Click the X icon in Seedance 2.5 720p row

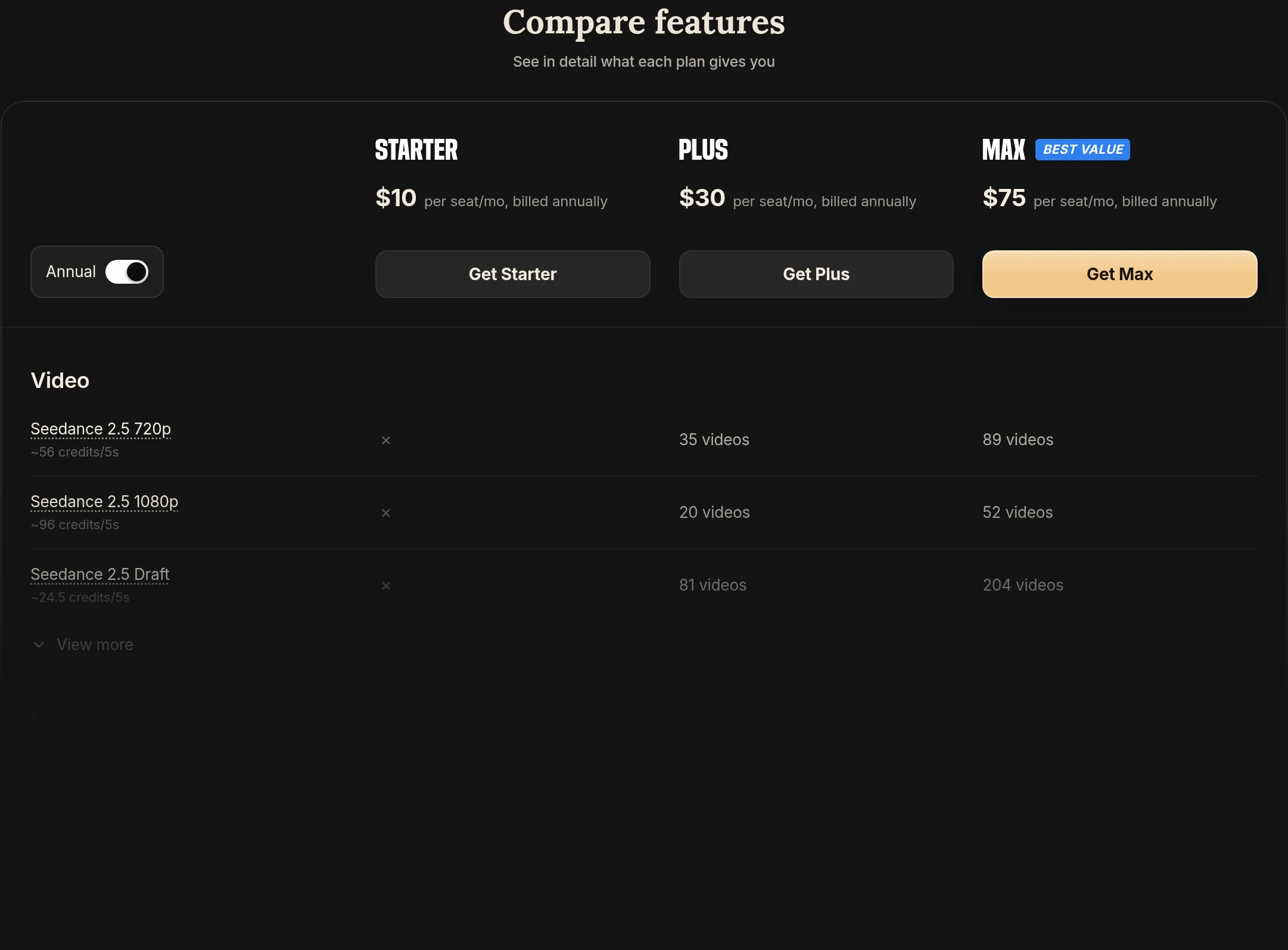tap(386, 440)
